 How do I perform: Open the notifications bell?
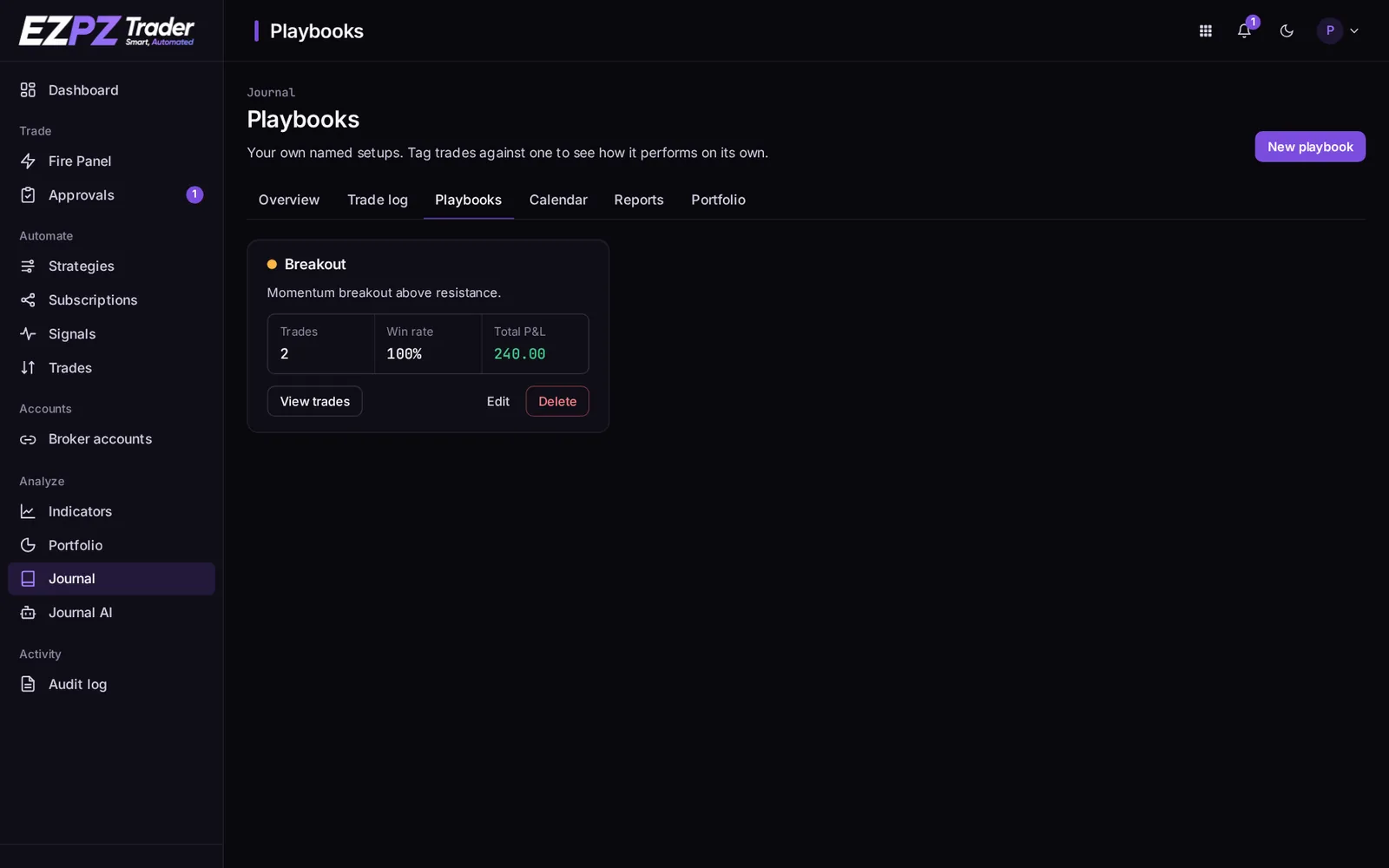click(x=1244, y=31)
